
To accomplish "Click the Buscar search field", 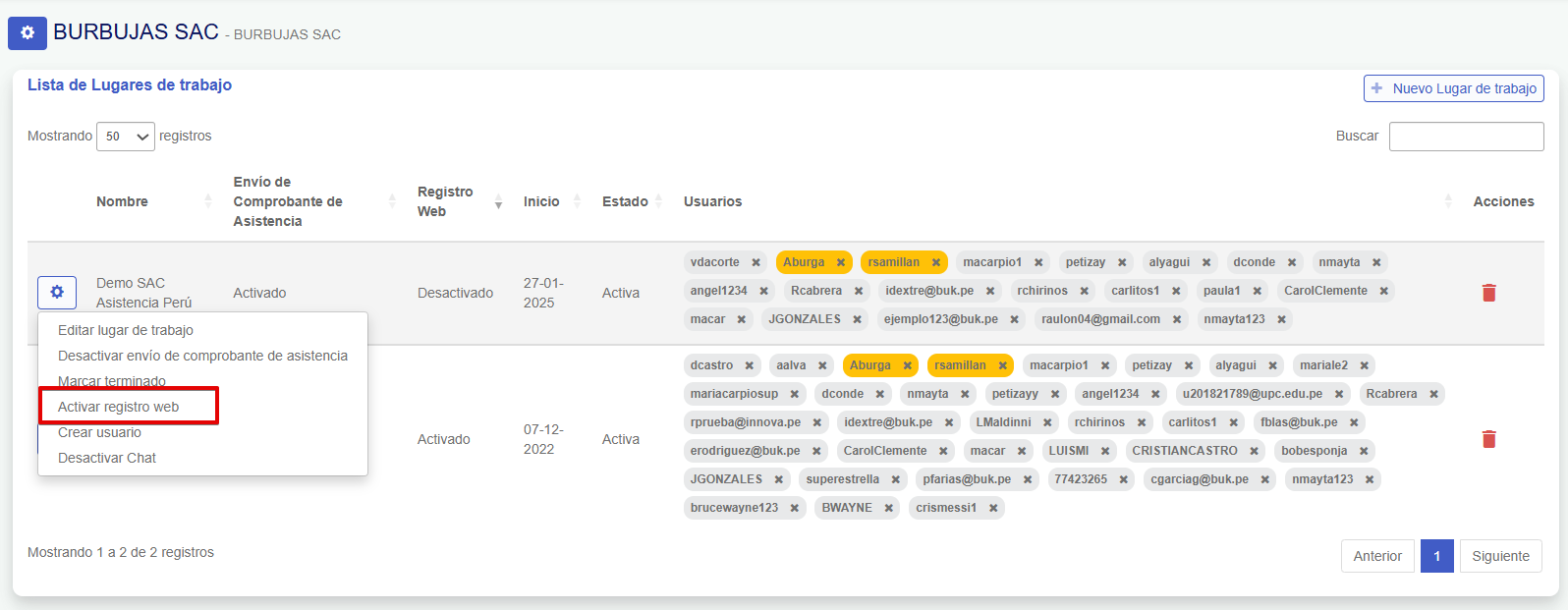I will coord(1466,137).
